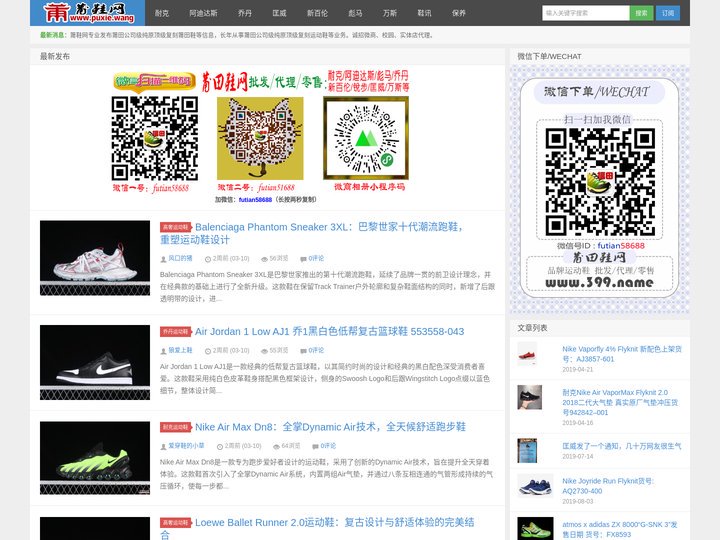Open author 爱穿鞋的小草 profile link

(x=186, y=446)
